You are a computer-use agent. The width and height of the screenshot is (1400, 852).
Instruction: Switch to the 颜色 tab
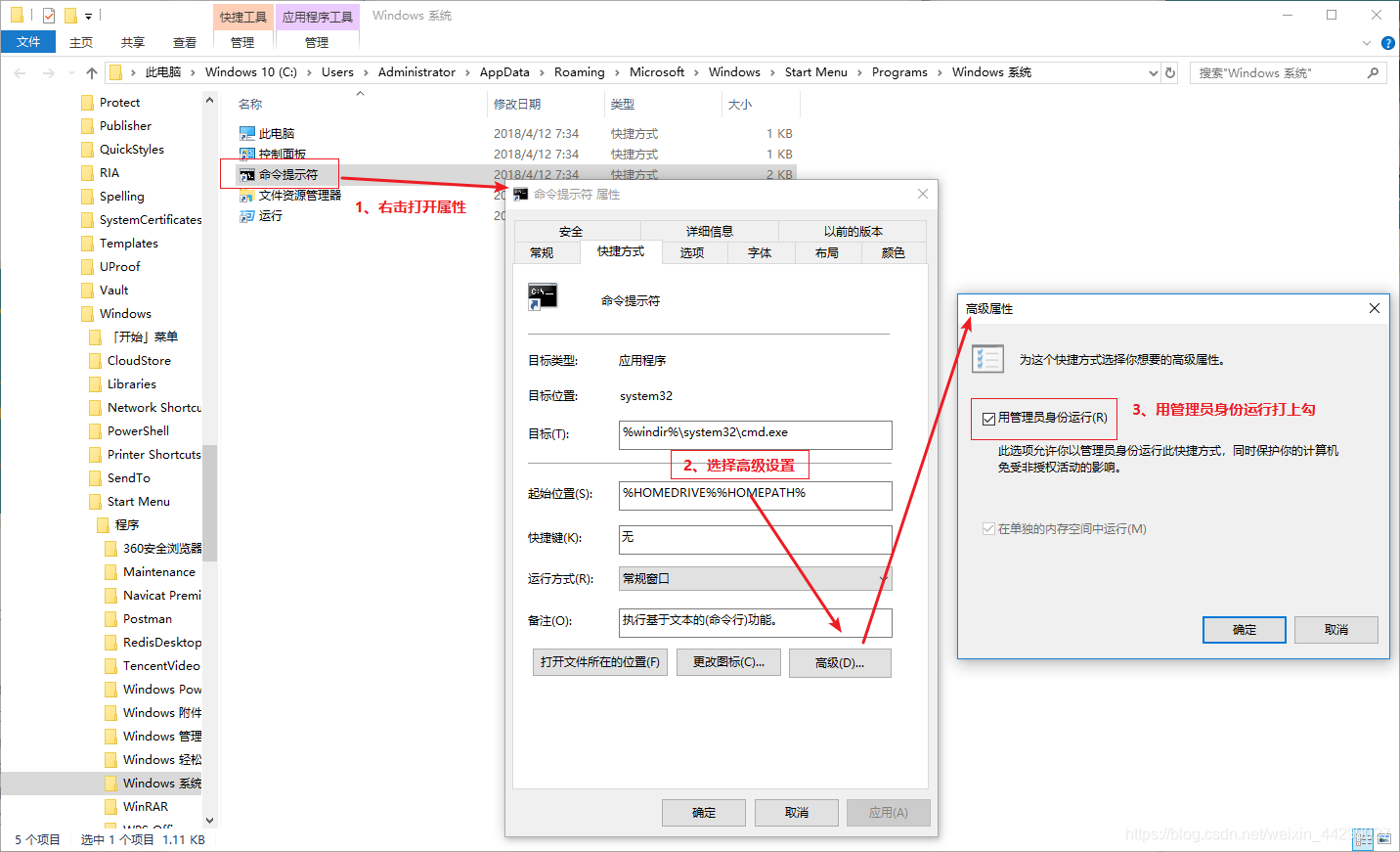[x=894, y=252]
